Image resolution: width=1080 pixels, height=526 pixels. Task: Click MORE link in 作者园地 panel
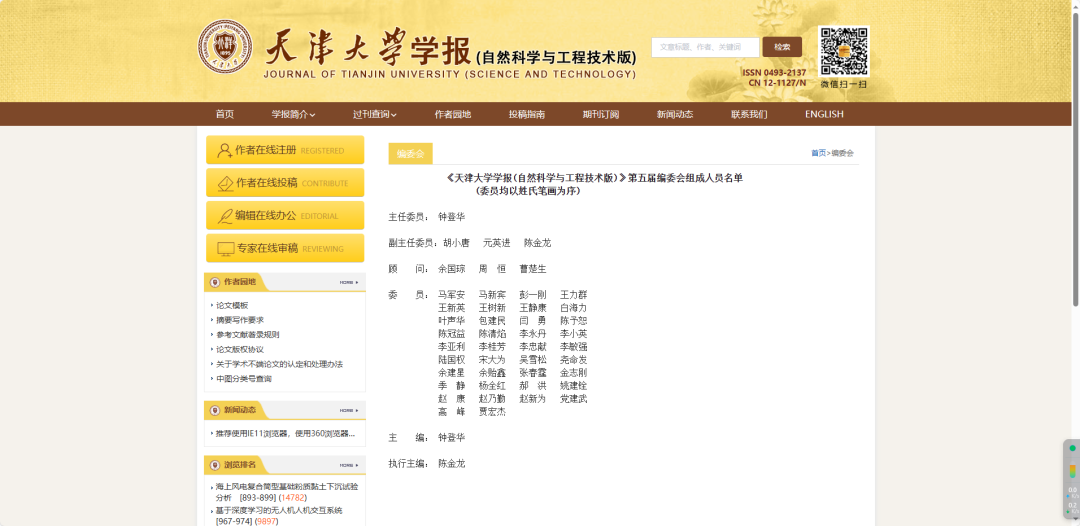(349, 282)
